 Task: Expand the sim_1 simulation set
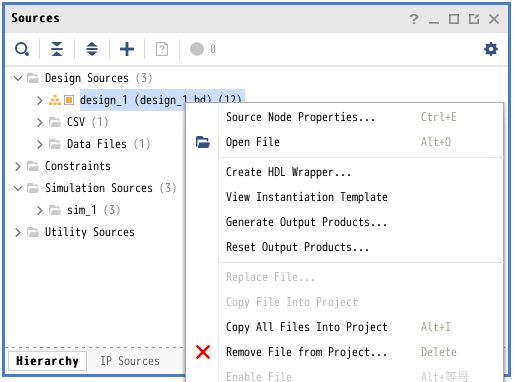coord(40,210)
